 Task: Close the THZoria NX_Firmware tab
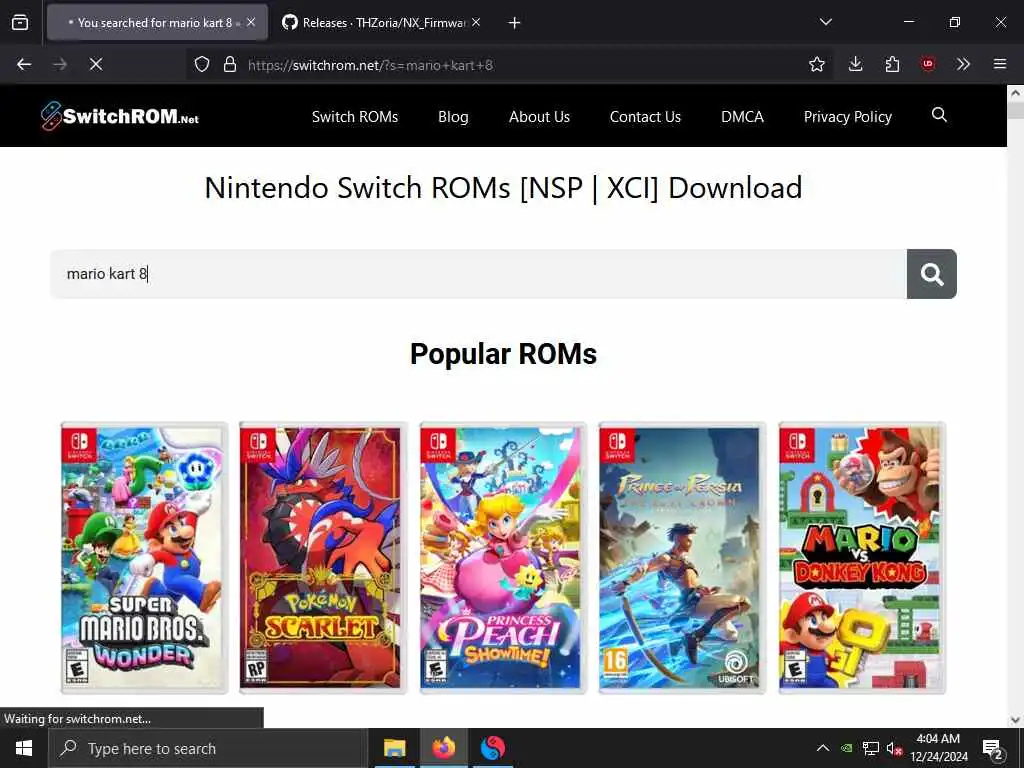(x=476, y=22)
